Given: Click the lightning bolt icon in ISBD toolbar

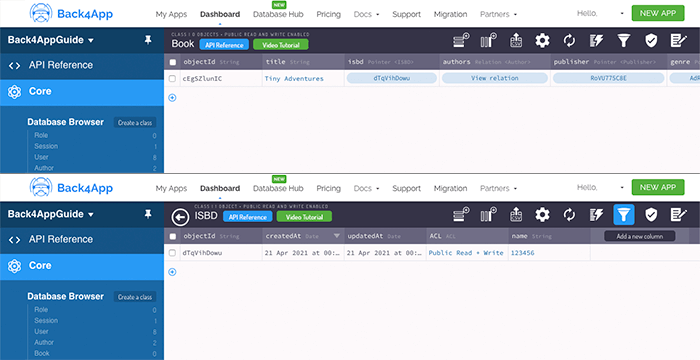Looking at the screenshot, I should click(596, 215).
